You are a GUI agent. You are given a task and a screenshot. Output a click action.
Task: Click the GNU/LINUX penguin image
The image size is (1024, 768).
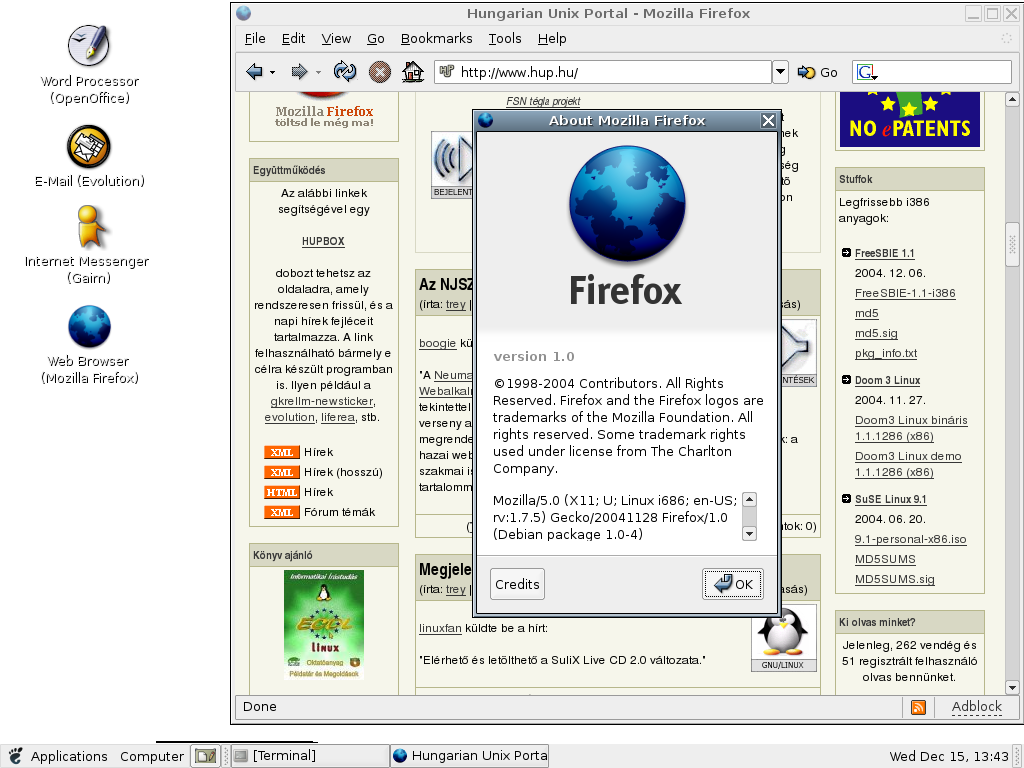pos(782,638)
